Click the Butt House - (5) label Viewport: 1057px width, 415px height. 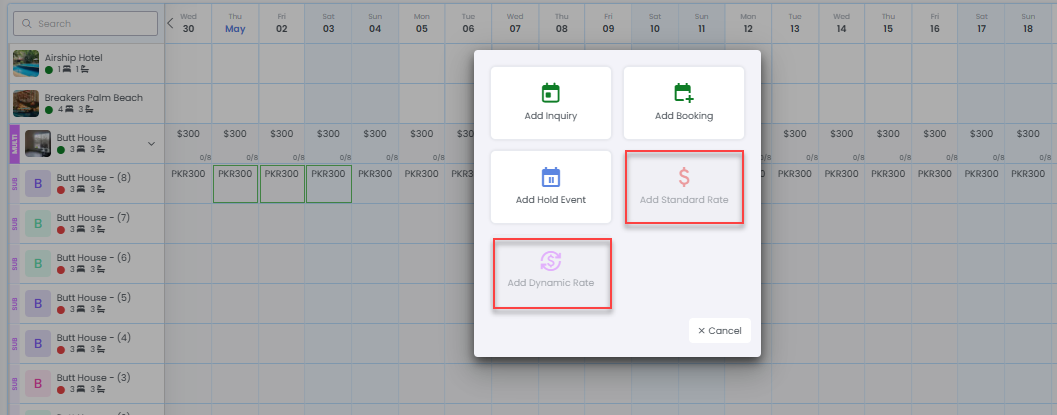(x=93, y=298)
